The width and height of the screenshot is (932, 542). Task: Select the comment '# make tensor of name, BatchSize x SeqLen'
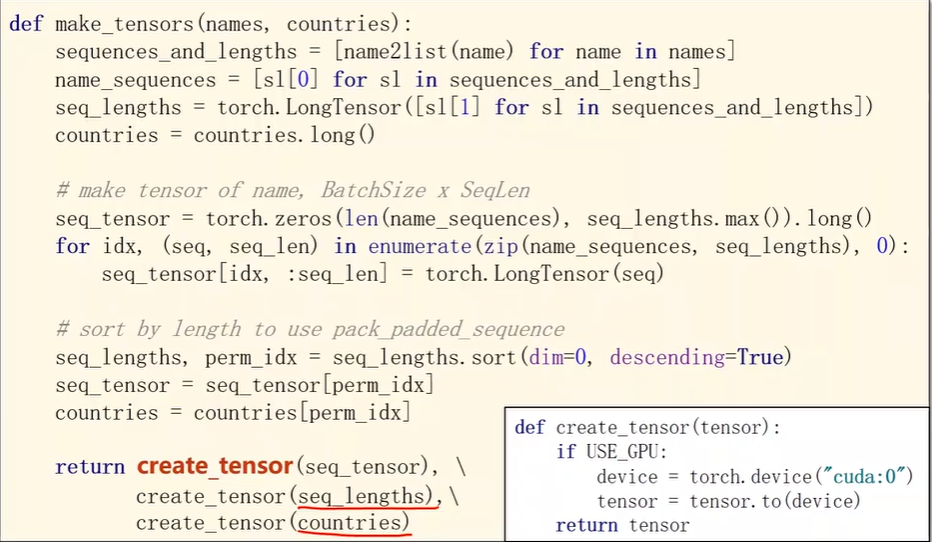292,191
